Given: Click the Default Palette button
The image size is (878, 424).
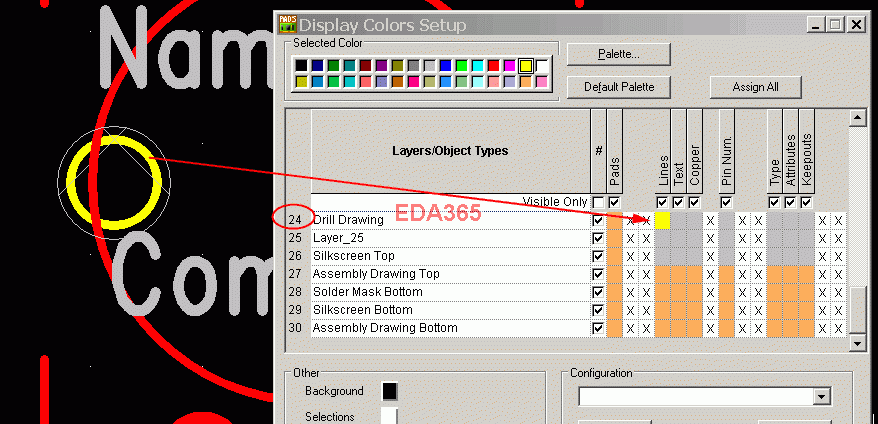Looking at the screenshot, I should (x=619, y=87).
